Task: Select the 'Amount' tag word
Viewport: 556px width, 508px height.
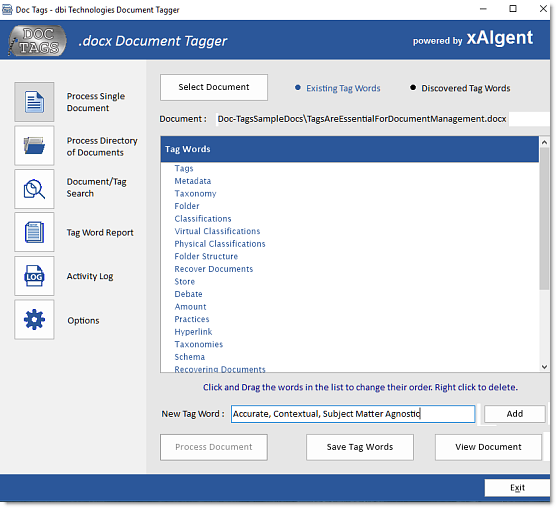Action: click(x=190, y=307)
